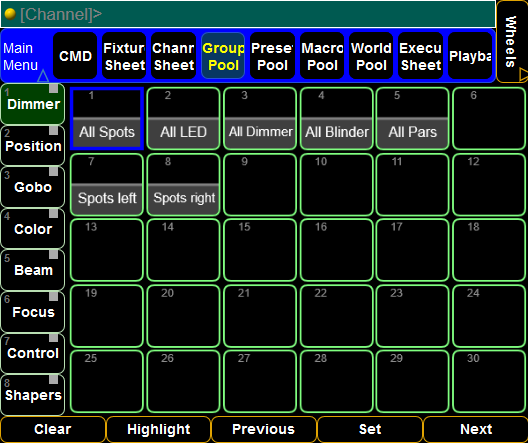Toggle the Color preset type
528x443 pixels.
33,229
